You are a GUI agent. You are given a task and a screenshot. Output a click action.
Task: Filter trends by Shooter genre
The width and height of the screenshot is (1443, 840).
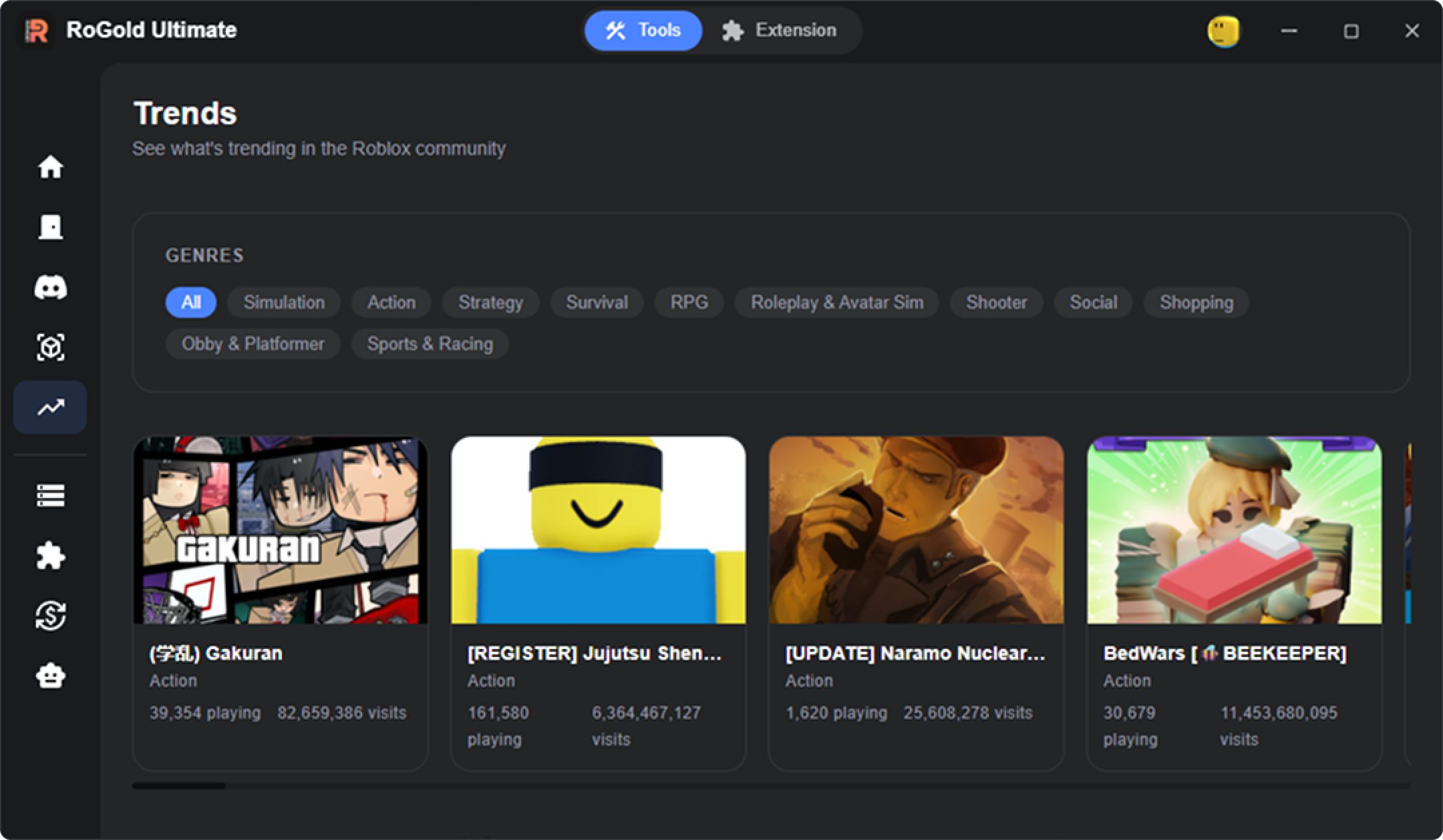(x=997, y=302)
